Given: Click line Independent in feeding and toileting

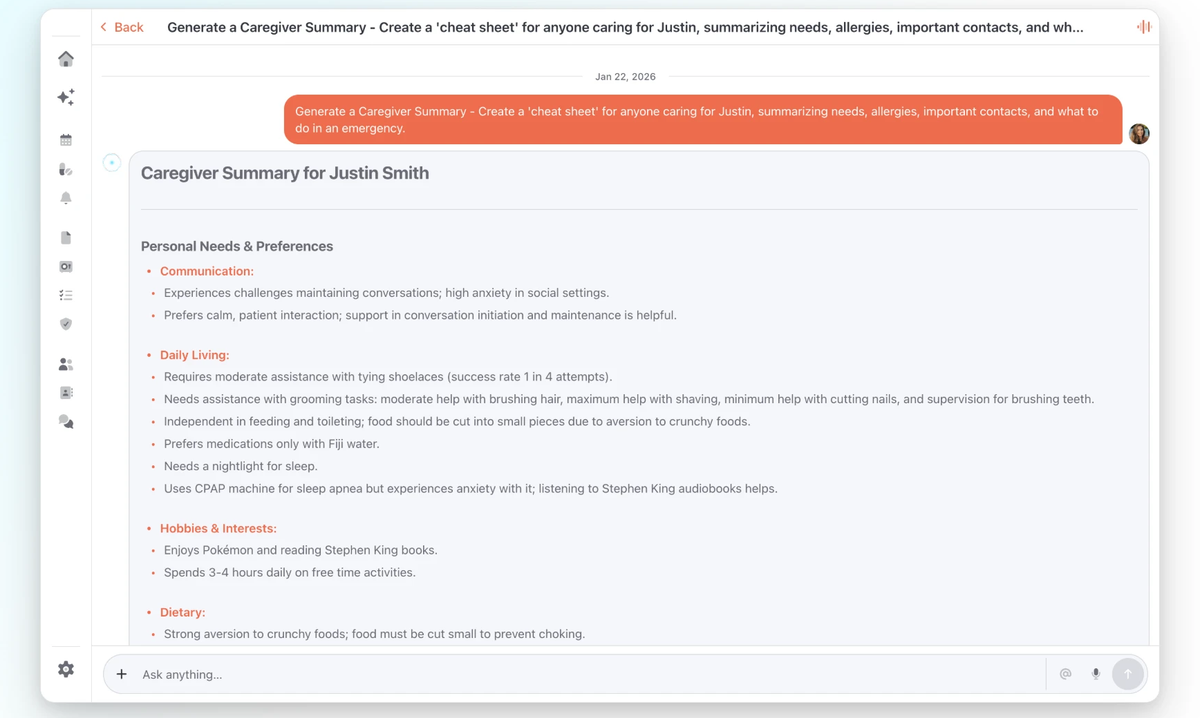Looking at the screenshot, I should (x=457, y=421).
